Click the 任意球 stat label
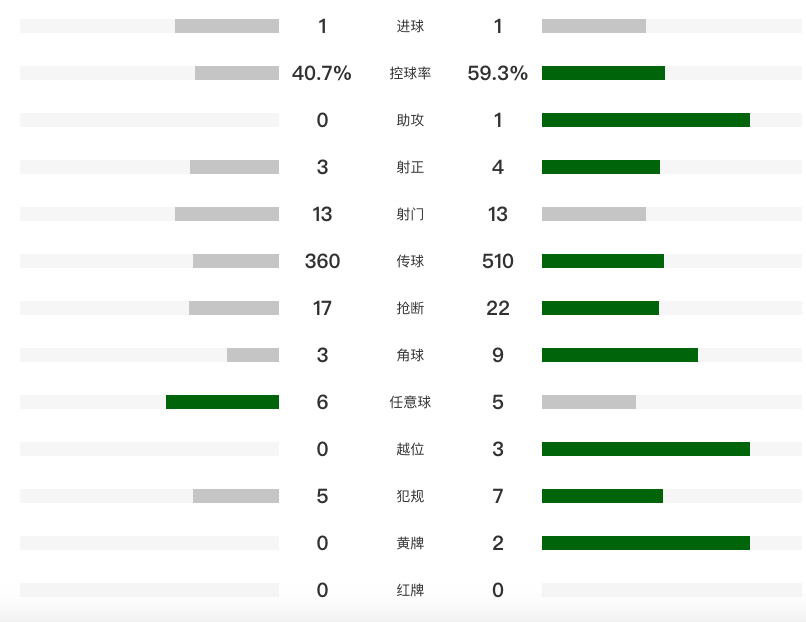Screen dimensions: 806x622 410,402
